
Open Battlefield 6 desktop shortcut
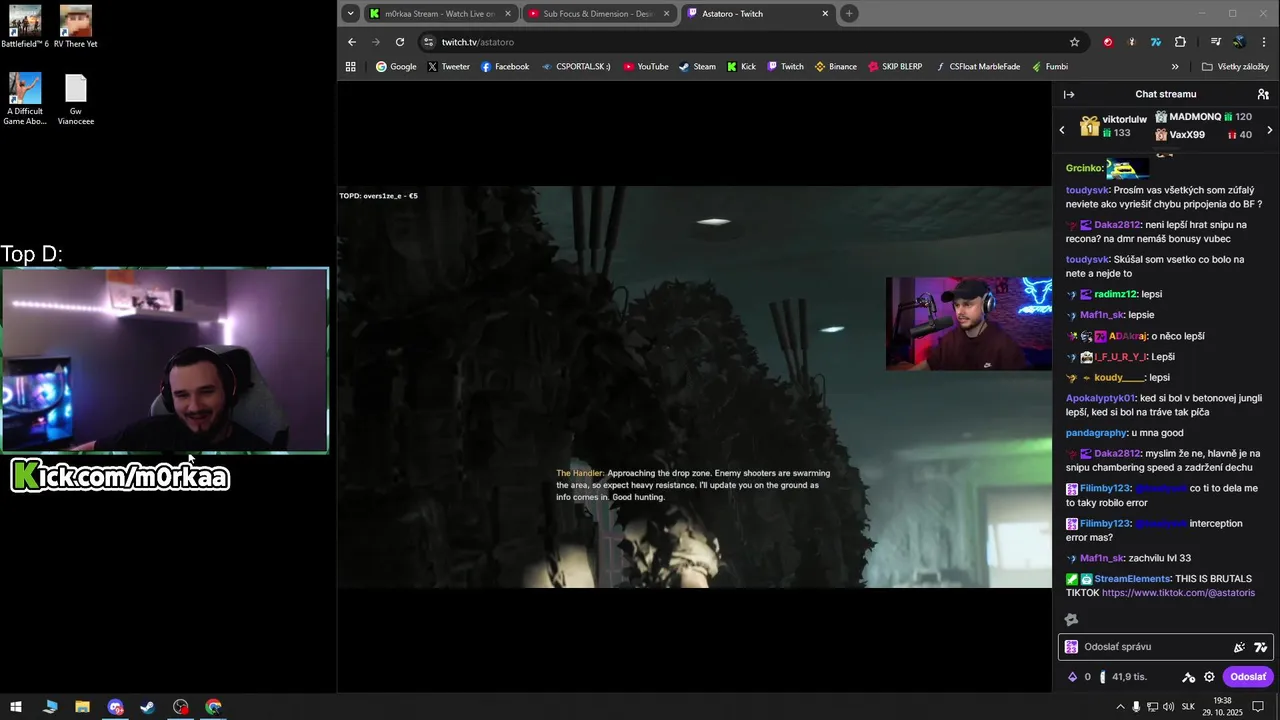(x=25, y=27)
